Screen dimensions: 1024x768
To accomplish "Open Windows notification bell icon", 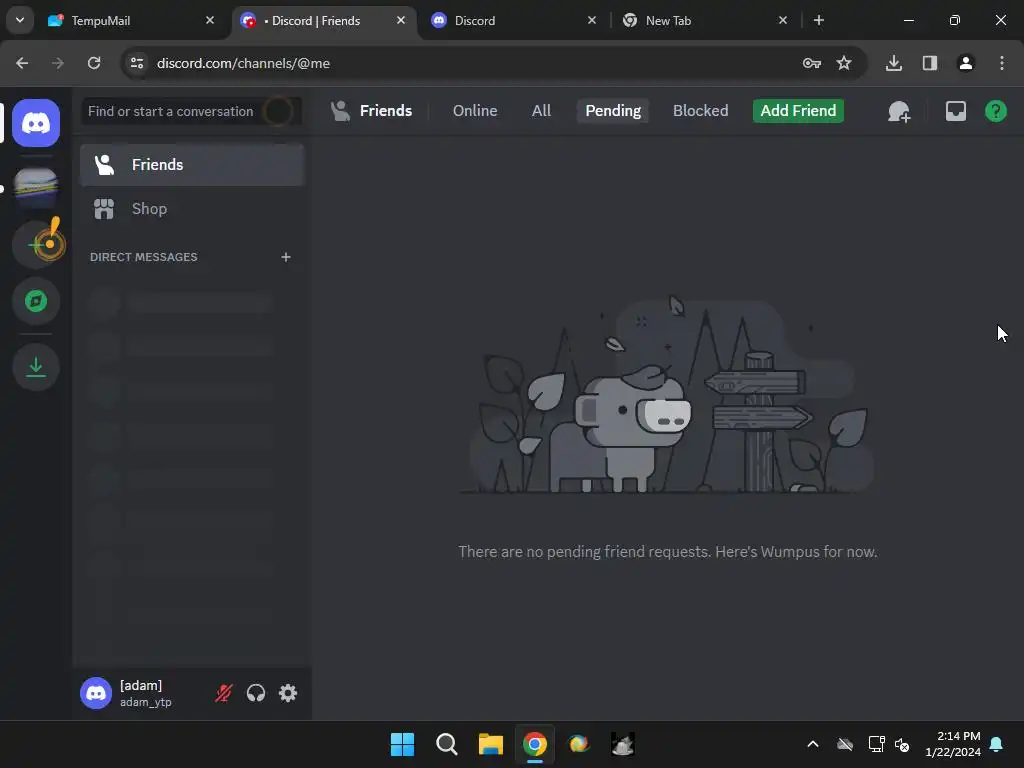I will (x=997, y=744).
